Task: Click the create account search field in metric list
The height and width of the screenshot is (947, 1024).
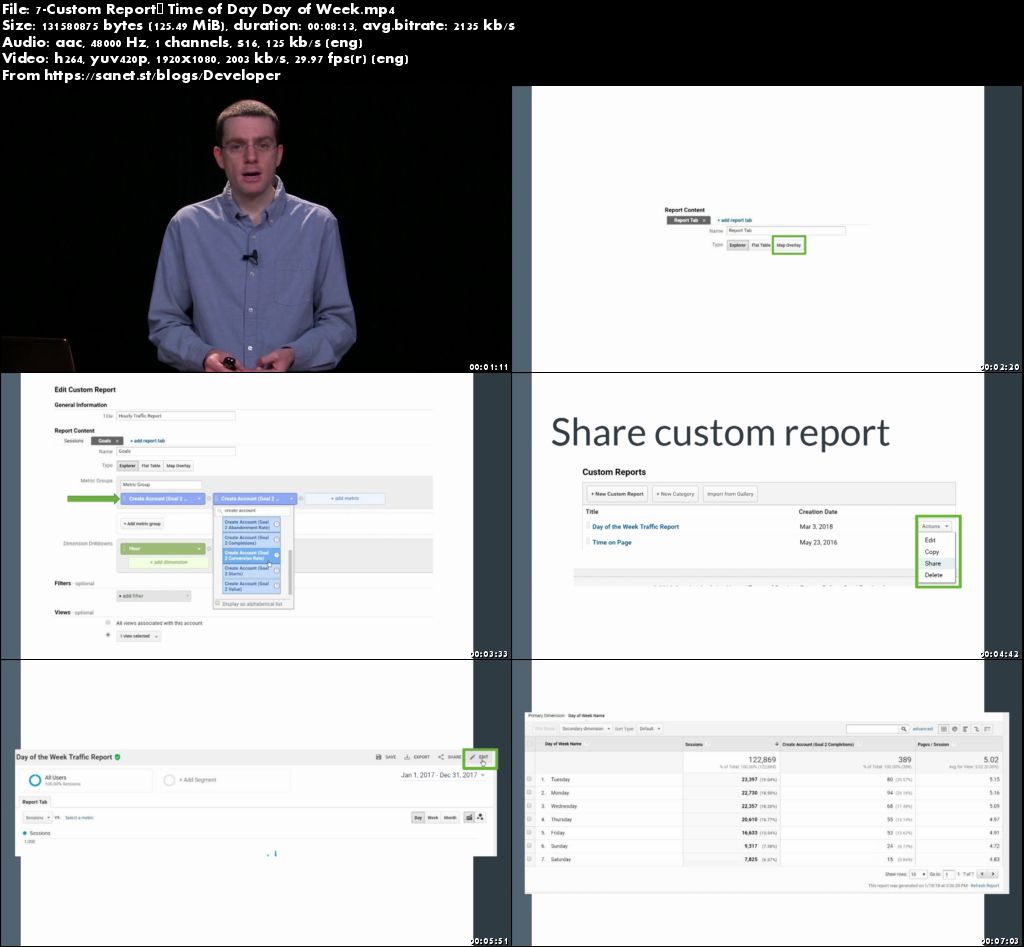Action: [253, 511]
